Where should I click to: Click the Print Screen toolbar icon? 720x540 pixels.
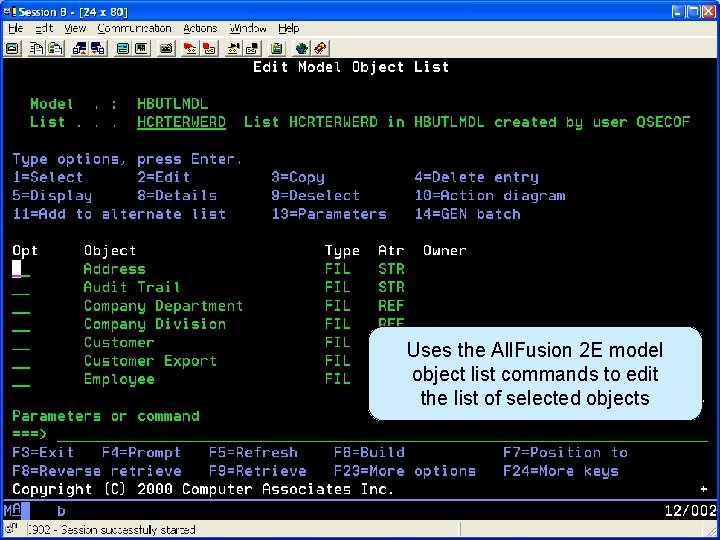point(12,48)
